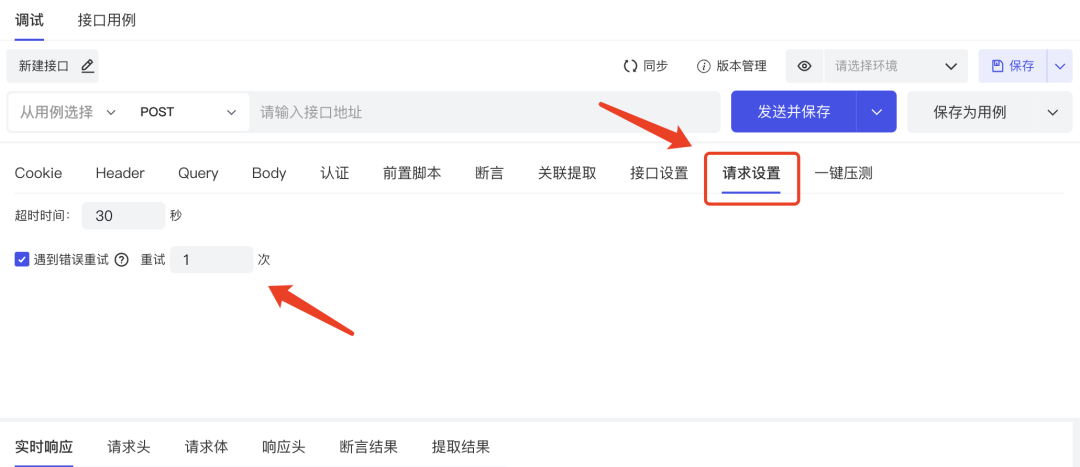Open the 请选择环境 environment dropdown
1080x467 pixels.
895,66
